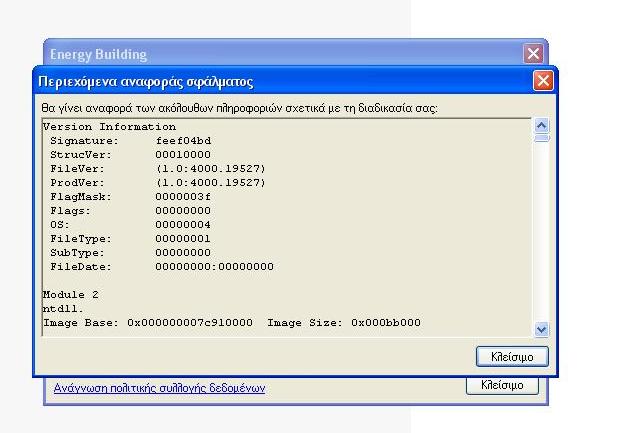
Task: Select the Signature value feef04bd
Action: 183,141
